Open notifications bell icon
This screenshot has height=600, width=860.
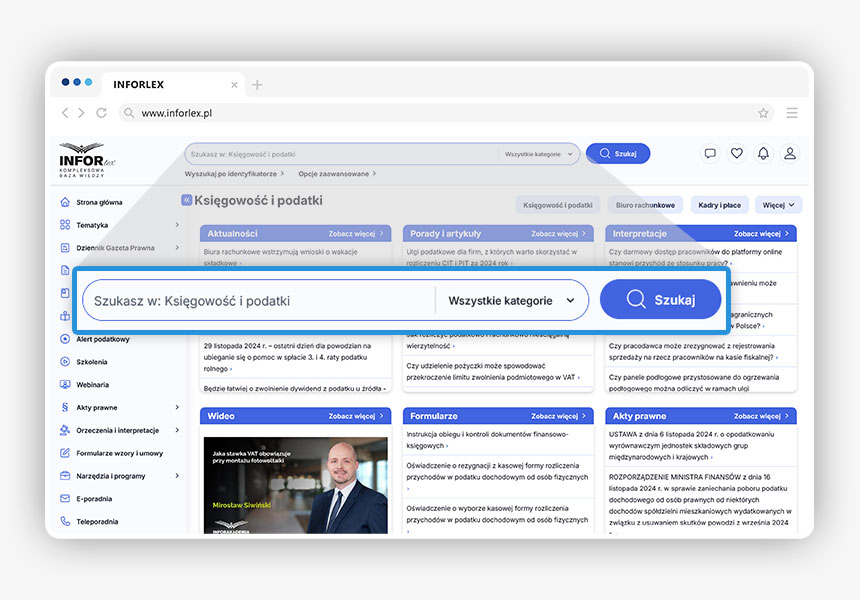pos(764,153)
